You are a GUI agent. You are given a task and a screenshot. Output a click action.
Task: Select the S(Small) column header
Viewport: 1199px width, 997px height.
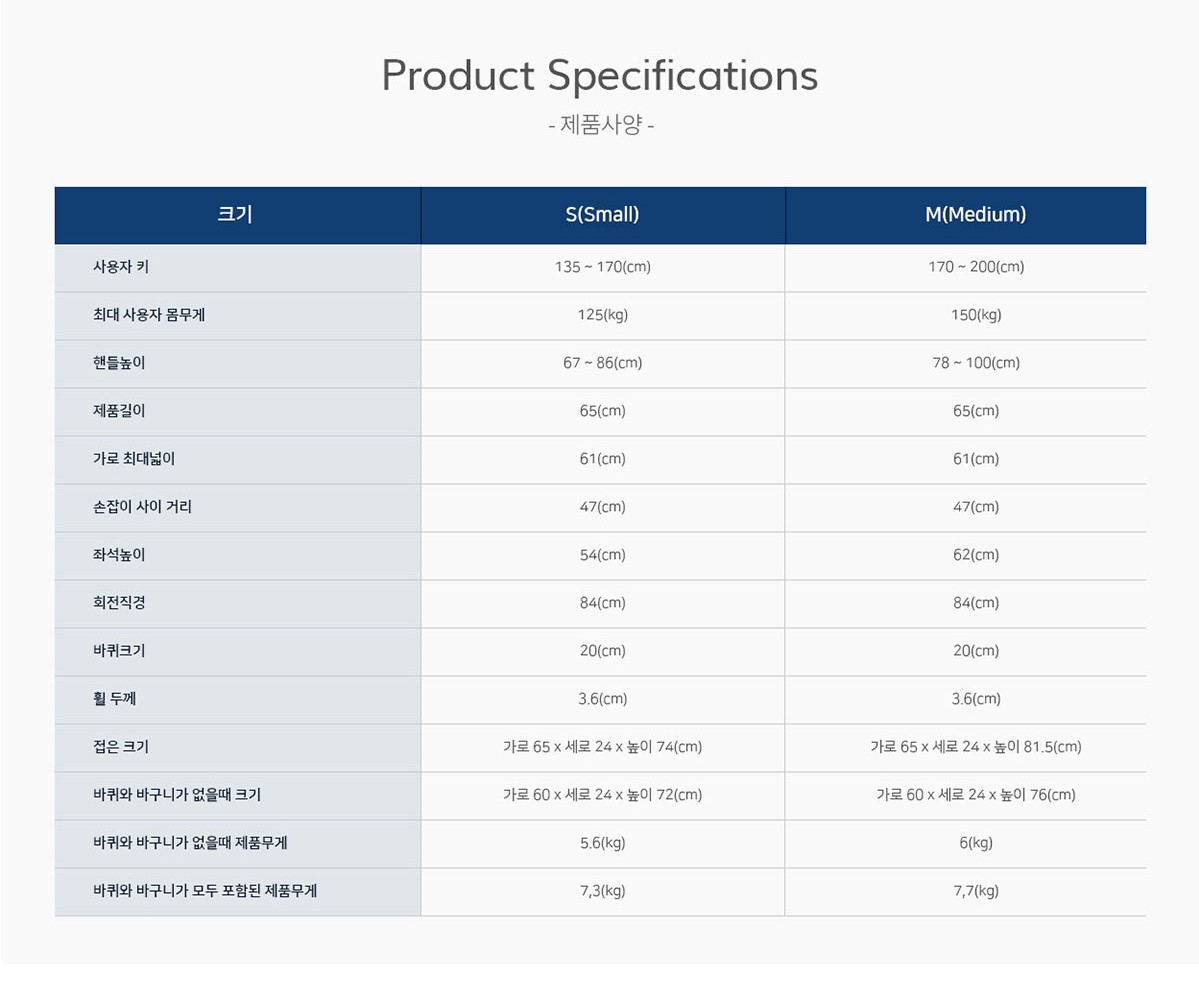pyautogui.click(x=602, y=214)
